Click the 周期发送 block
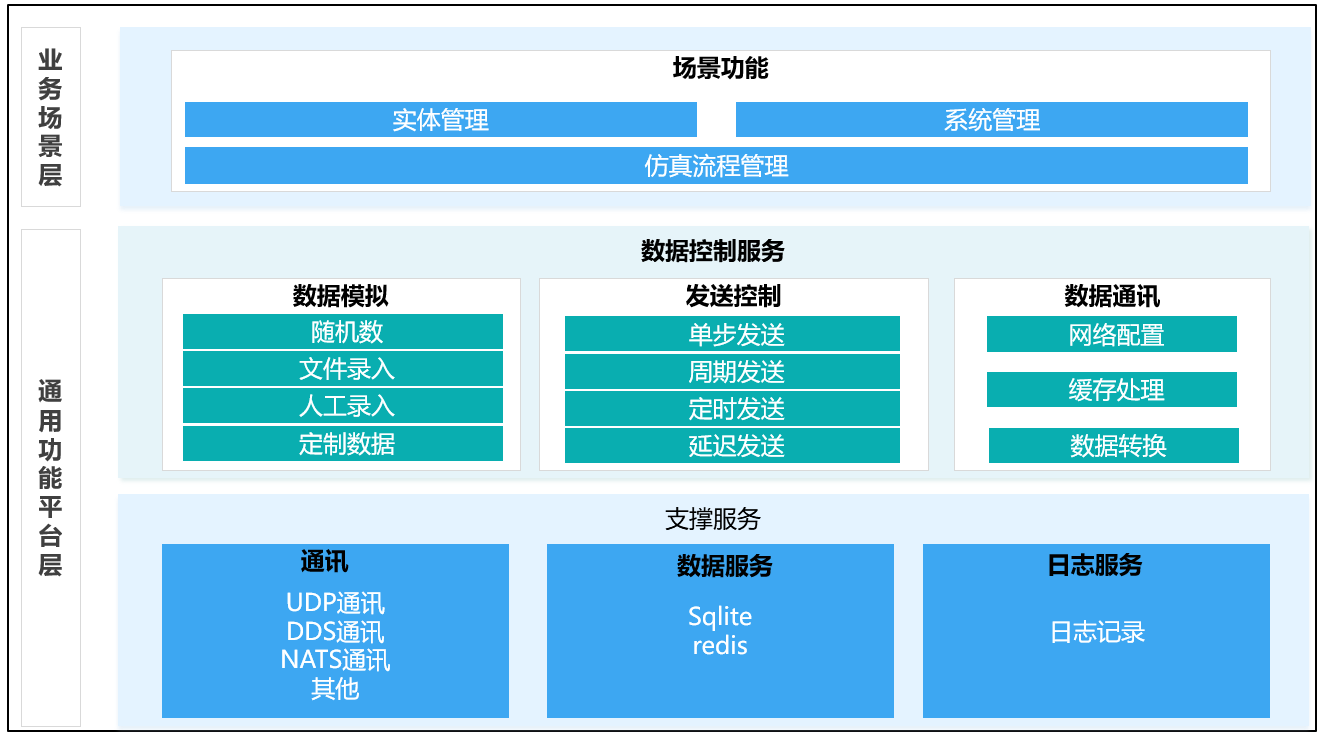 (732, 372)
